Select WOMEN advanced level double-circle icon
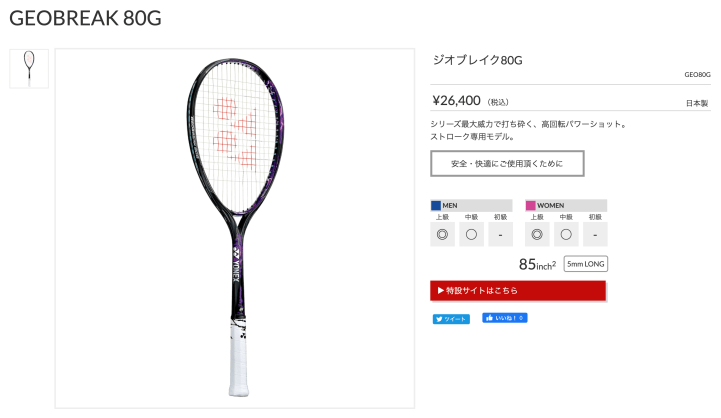Image resolution: width=721 pixels, height=418 pixels. tap(537, 235)
